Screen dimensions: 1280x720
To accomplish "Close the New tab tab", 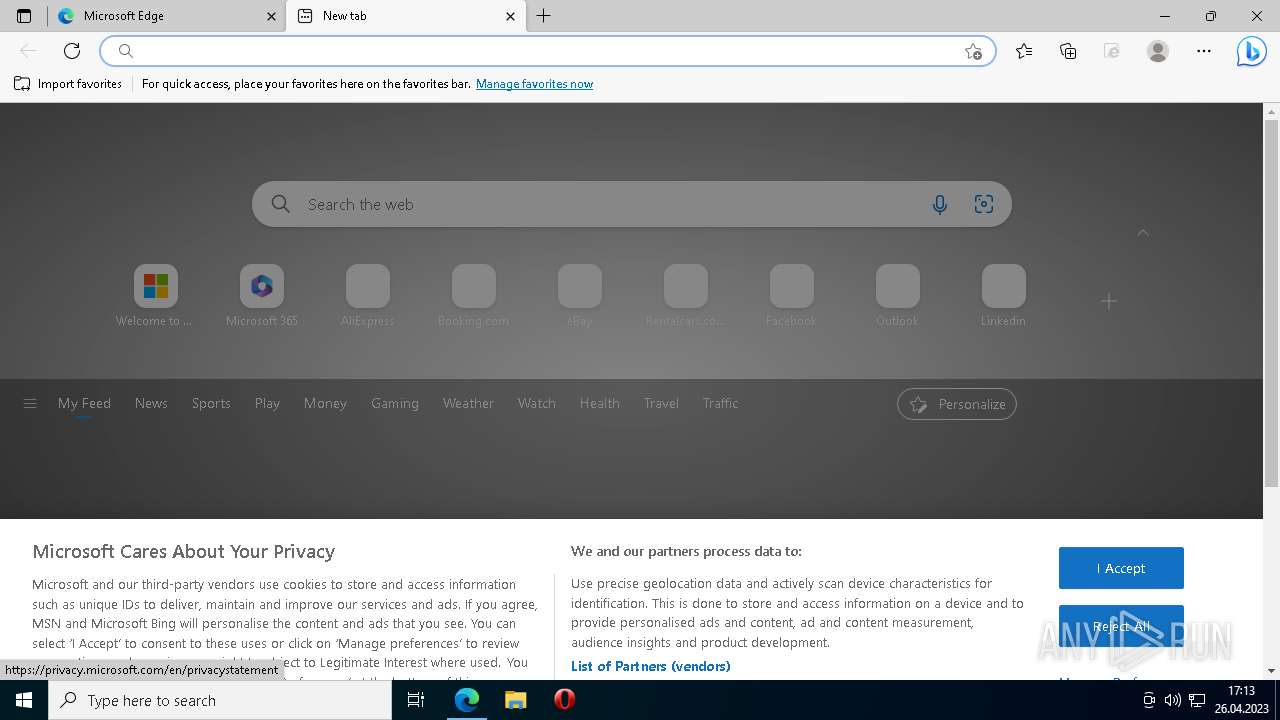I will click(510, 16).
